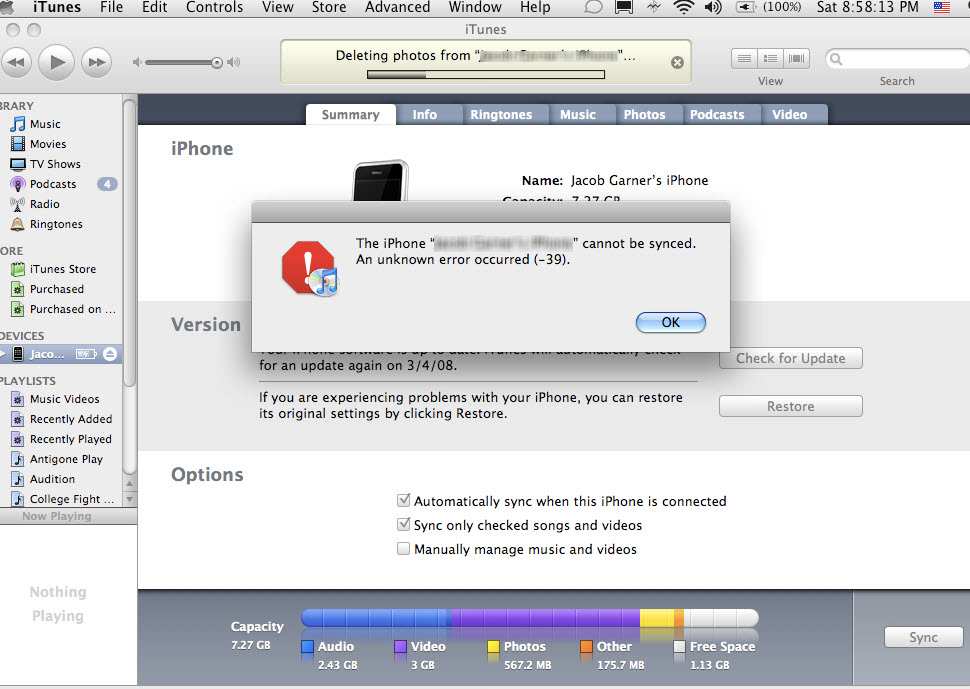The width and height of the screenshot is (970, 689).
Task: Switch to the Info tab
Action: tap(424, 114)
